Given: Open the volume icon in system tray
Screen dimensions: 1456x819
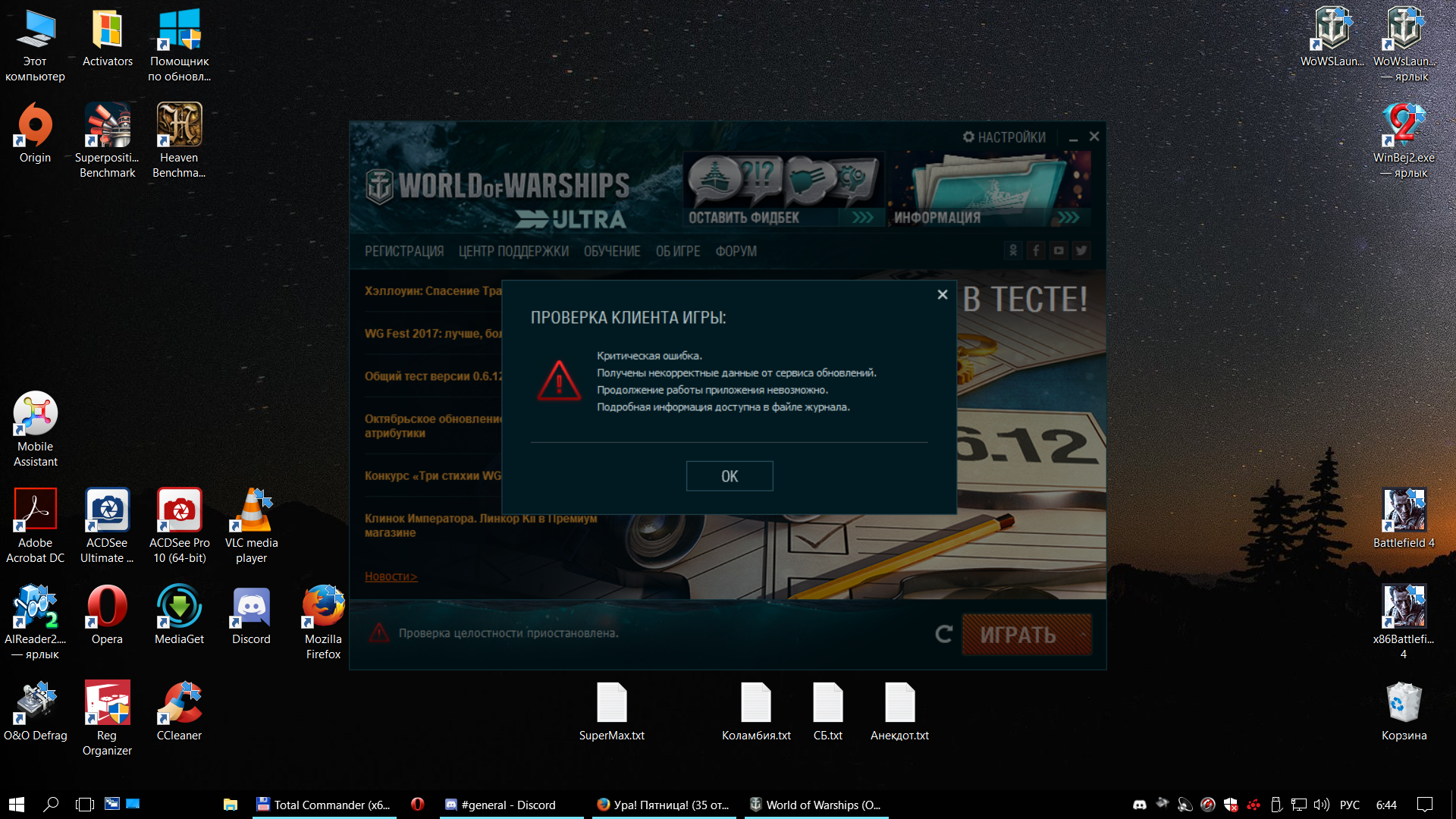Looking at the screenshot, I should (x=1321, y=805).
